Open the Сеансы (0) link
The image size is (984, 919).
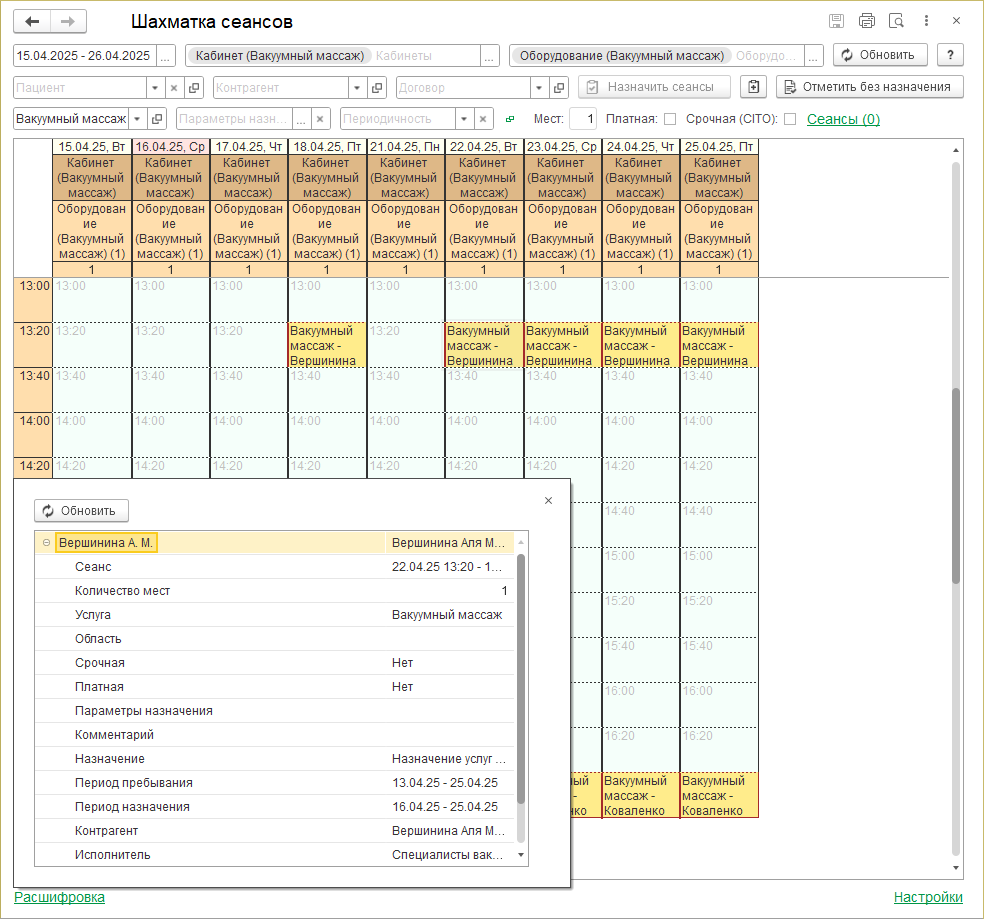coord(843,119)
